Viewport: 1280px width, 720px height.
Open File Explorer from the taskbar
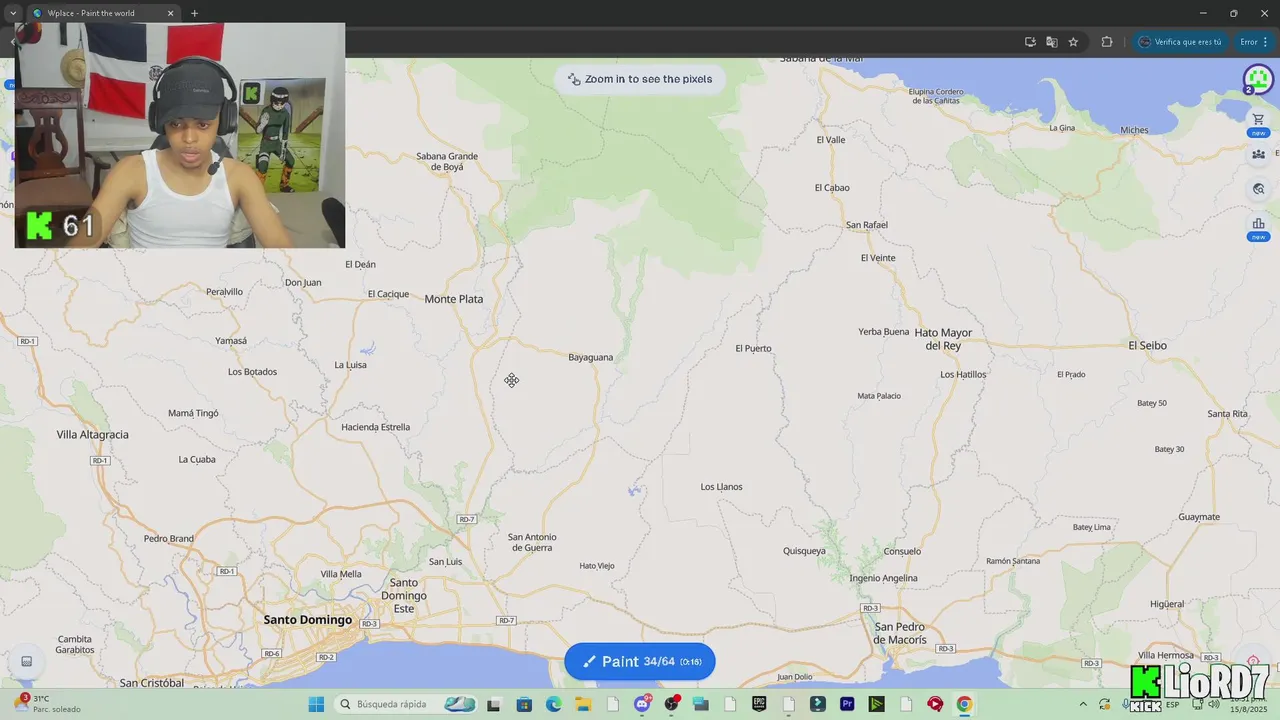coord(583,704)
